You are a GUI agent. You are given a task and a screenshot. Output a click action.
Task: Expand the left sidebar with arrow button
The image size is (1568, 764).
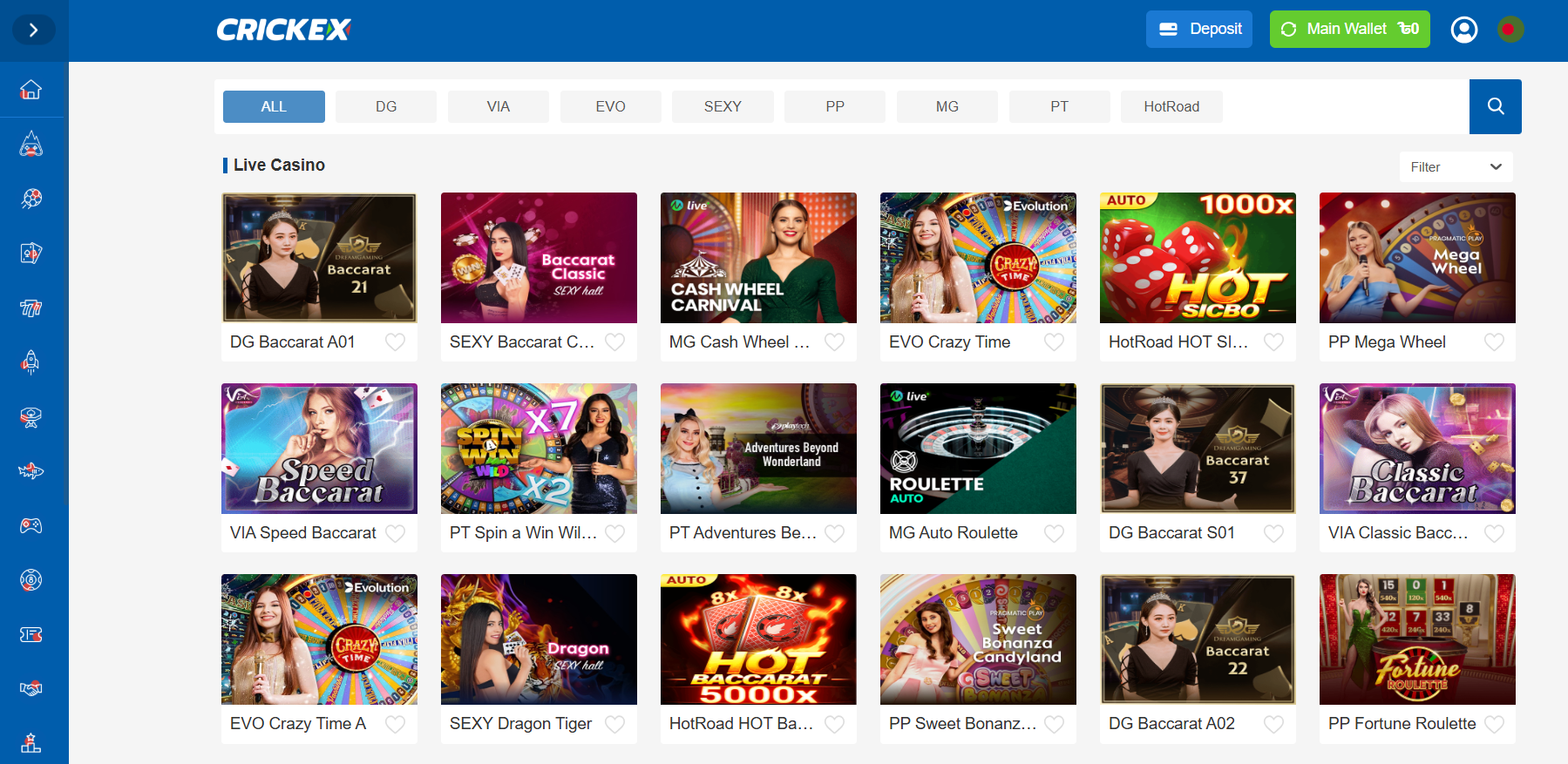(33, 30)
